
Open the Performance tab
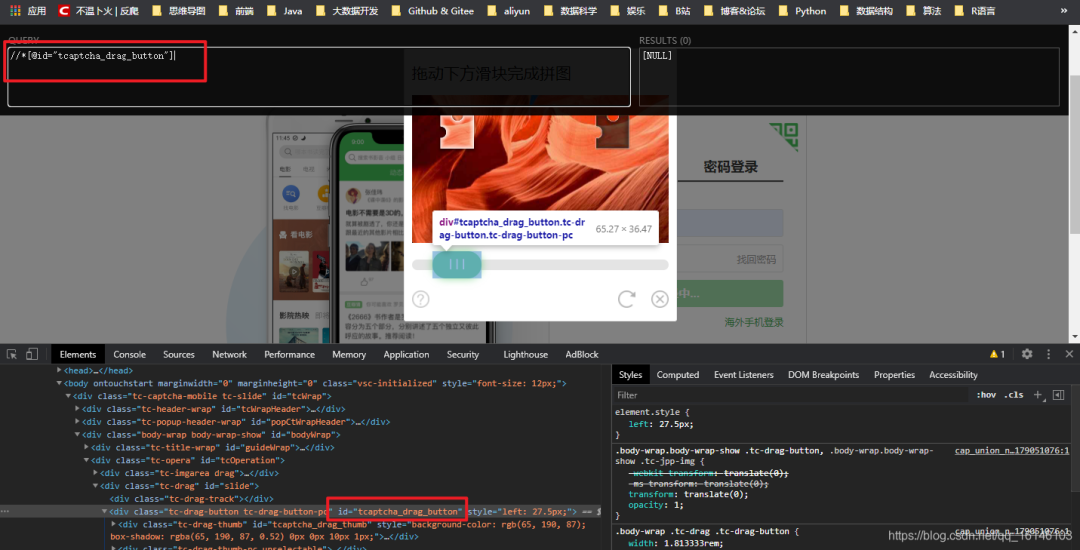tap(289, 355)
